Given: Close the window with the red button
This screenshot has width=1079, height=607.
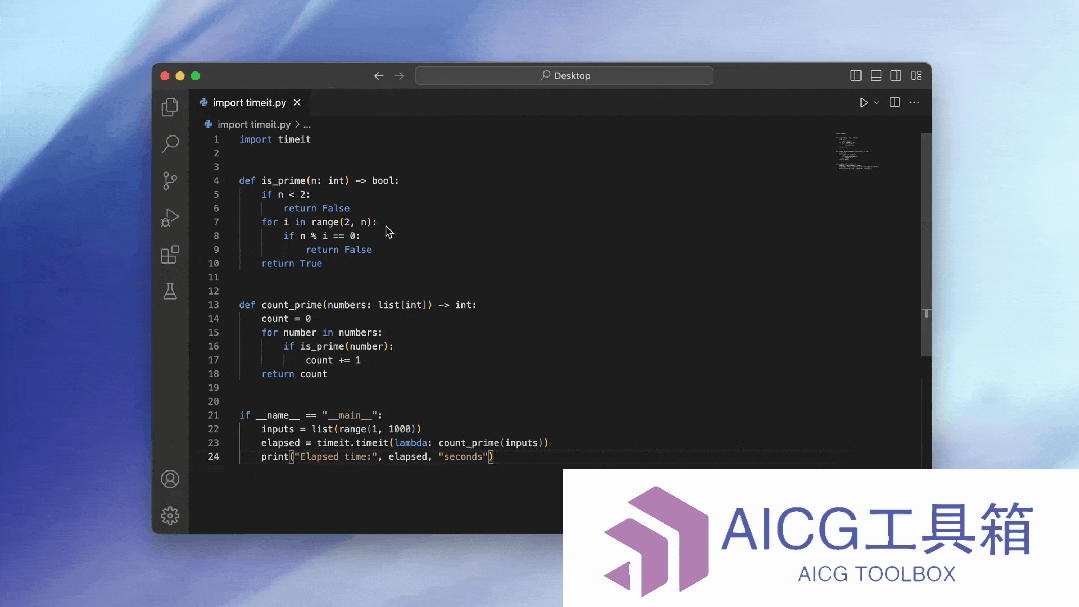Looking at the screenshot, I should point(165,76).
